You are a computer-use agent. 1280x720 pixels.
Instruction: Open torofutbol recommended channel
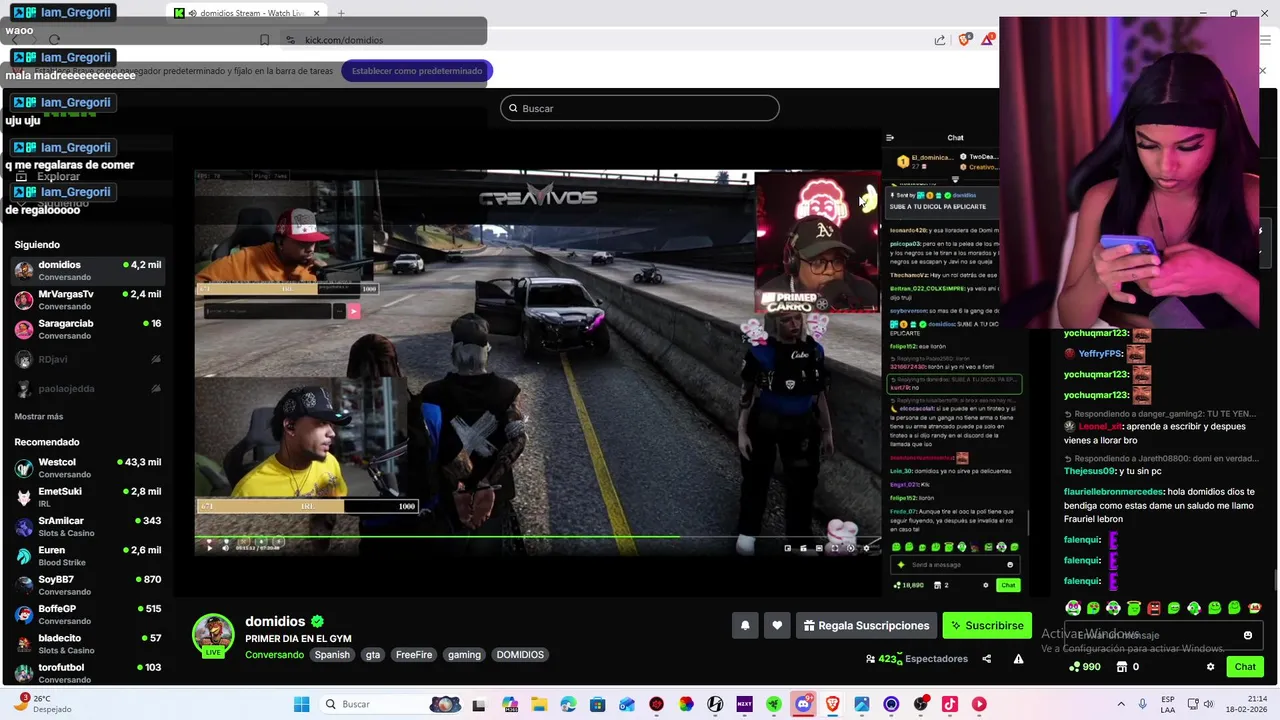click(87, 672)
